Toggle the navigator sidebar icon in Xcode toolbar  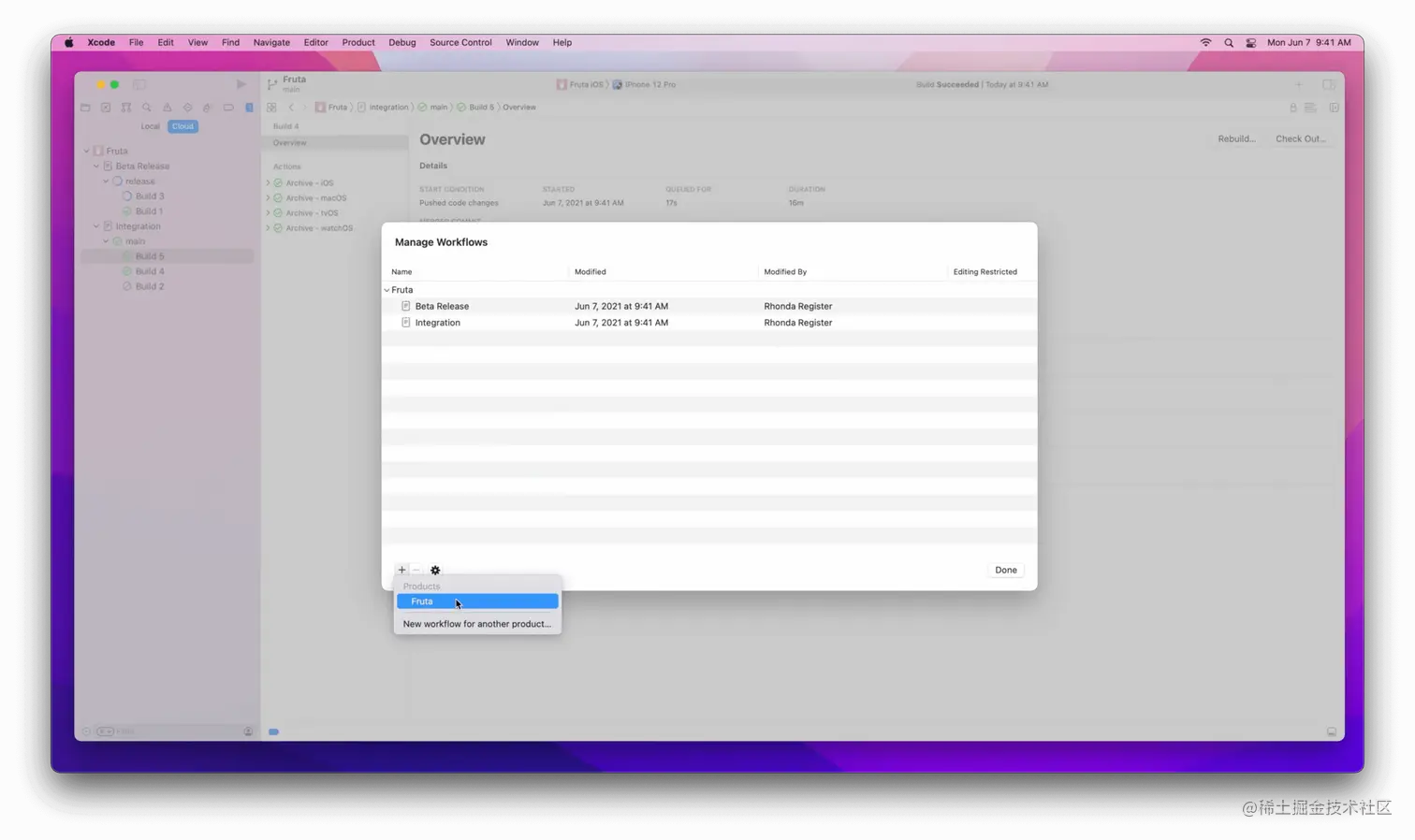coord(139,84)
